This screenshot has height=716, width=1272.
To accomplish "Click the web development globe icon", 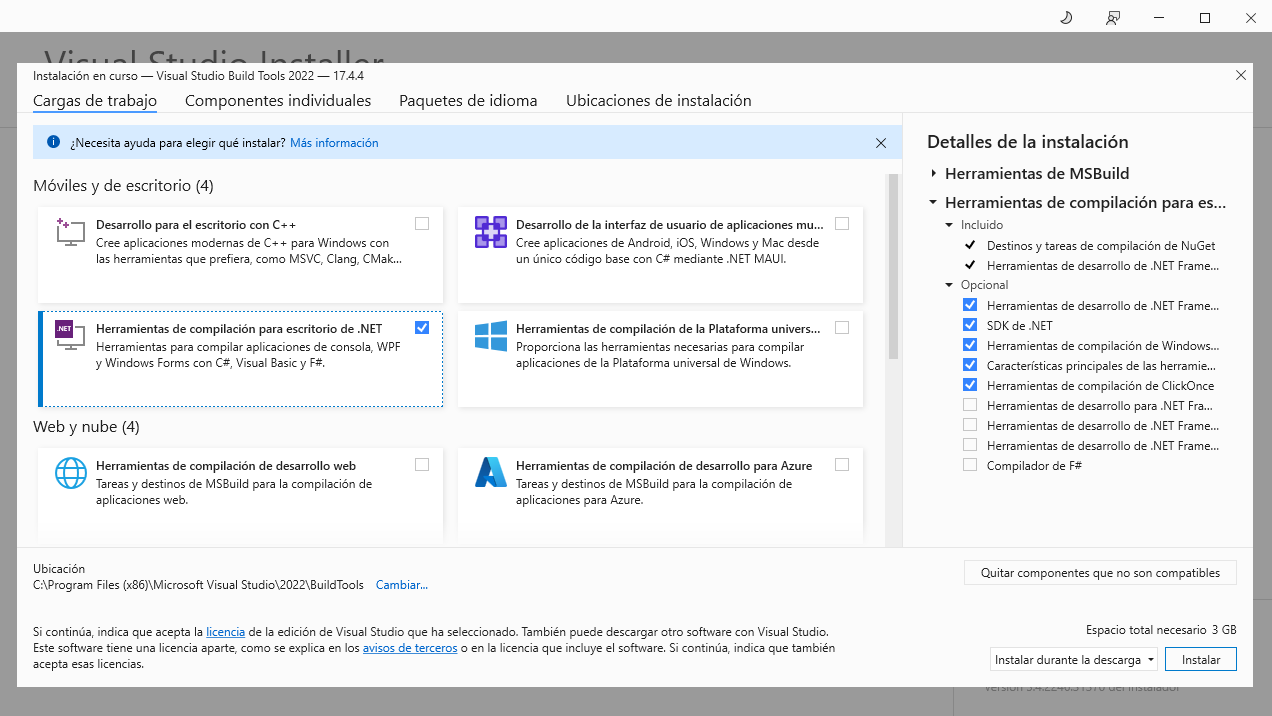I will [71, 473].
